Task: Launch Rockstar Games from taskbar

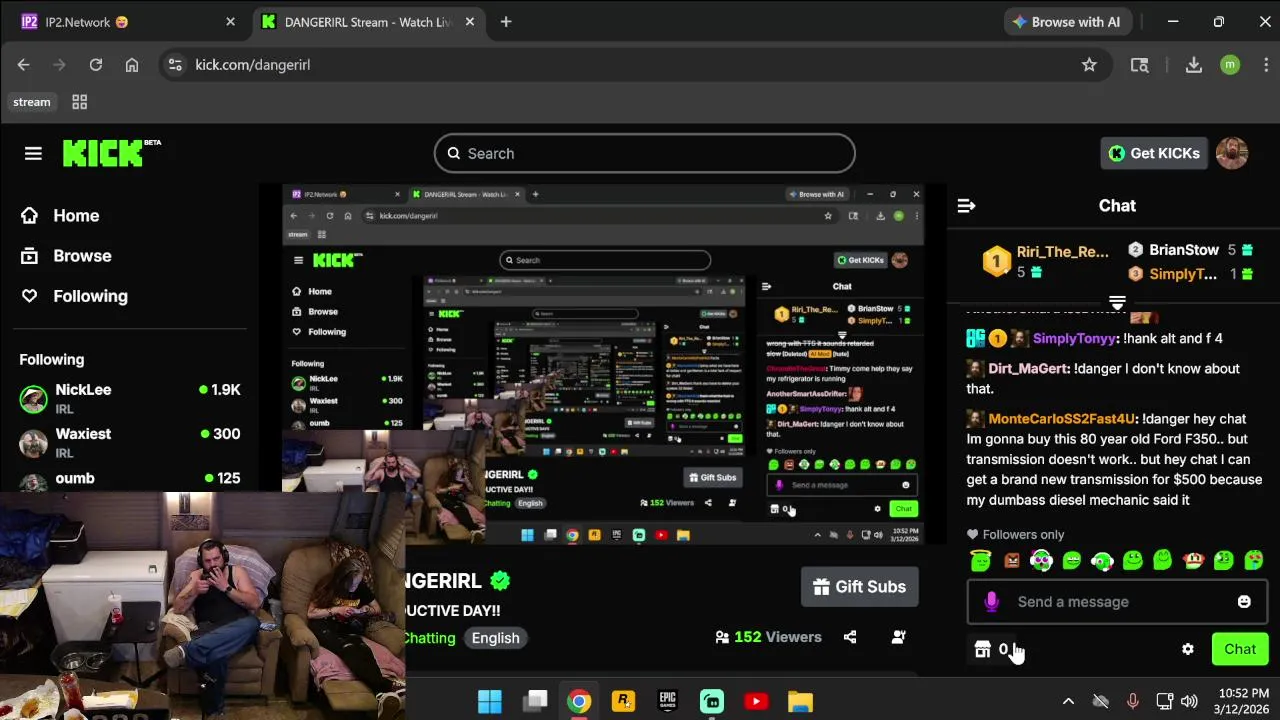Action: click(623, 701)
